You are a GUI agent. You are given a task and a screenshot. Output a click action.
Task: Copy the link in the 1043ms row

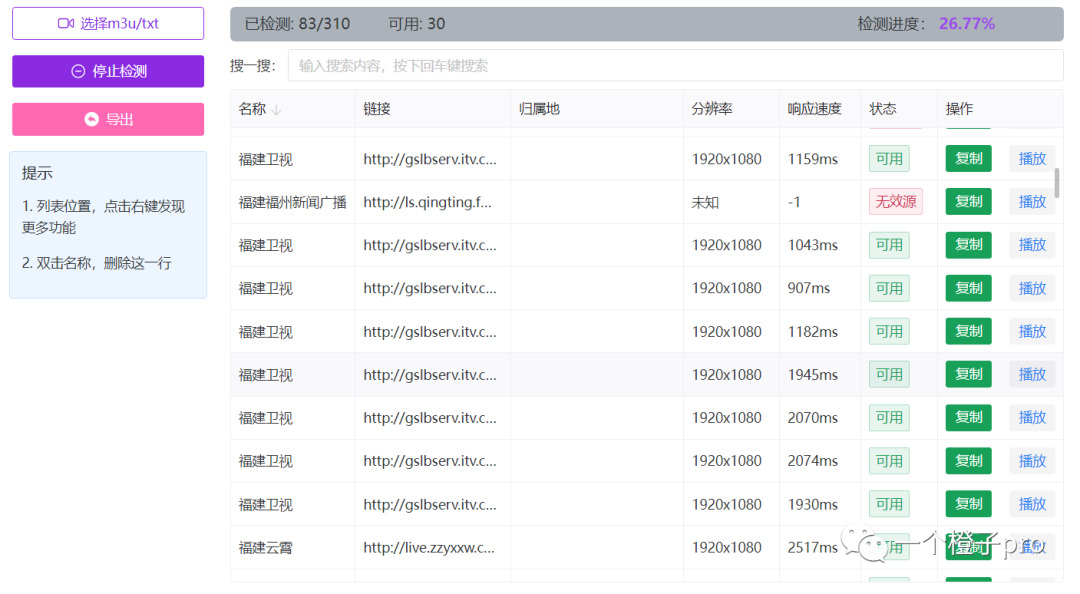coord(968,245)
